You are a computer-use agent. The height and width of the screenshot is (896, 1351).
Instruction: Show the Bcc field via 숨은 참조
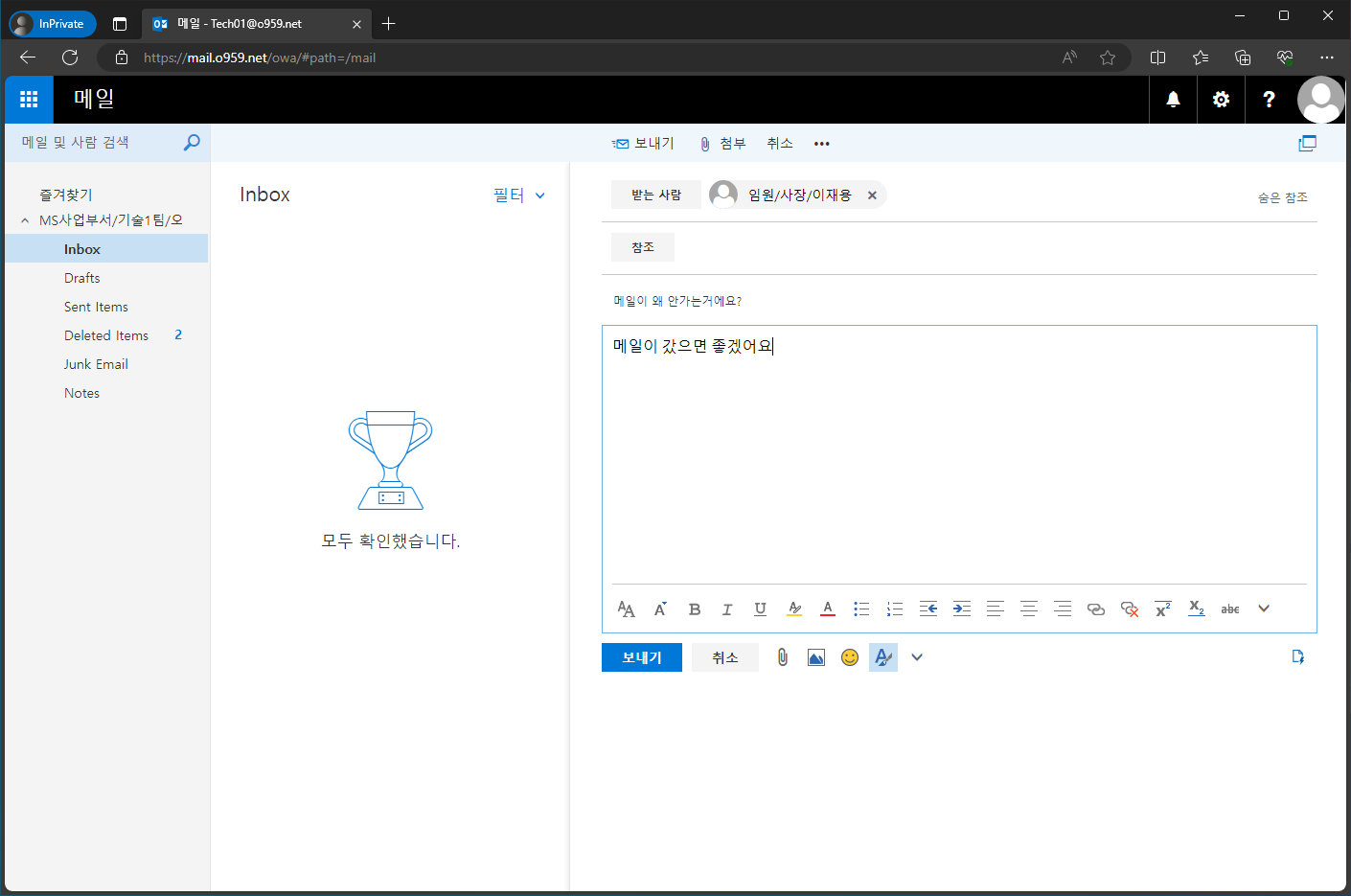[1282, 196]
